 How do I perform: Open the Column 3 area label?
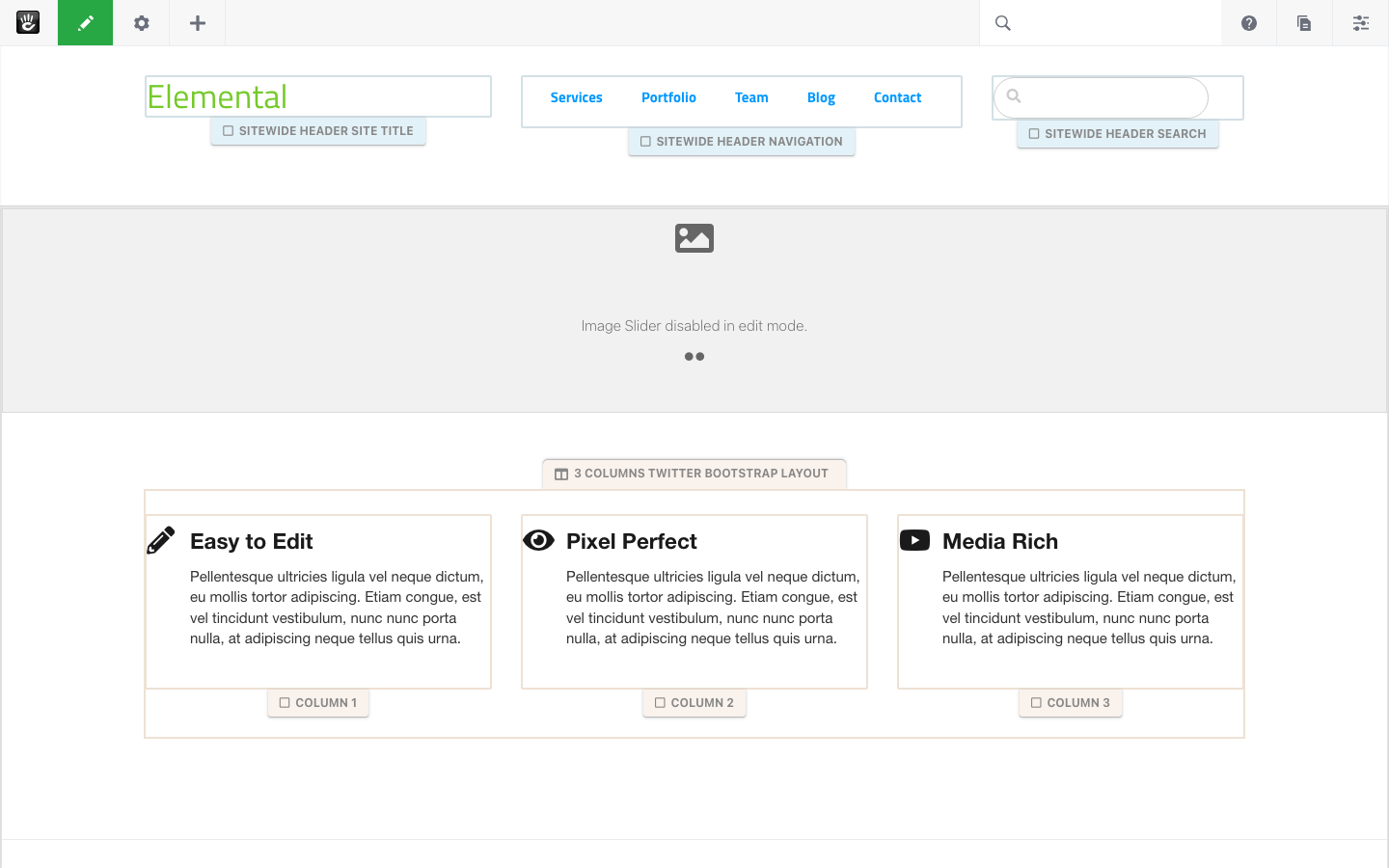(x=1071, y=703)
